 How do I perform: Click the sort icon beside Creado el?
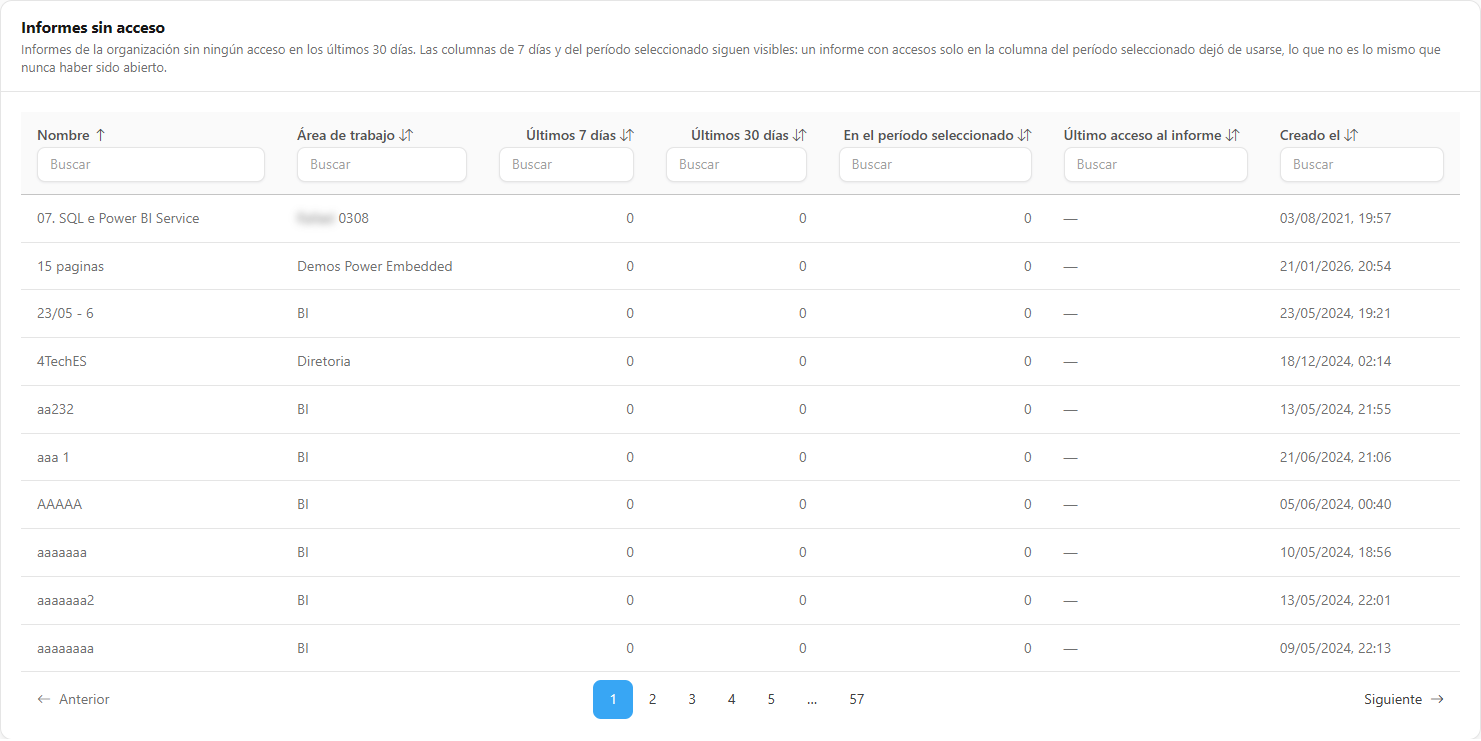[1351, 135]
